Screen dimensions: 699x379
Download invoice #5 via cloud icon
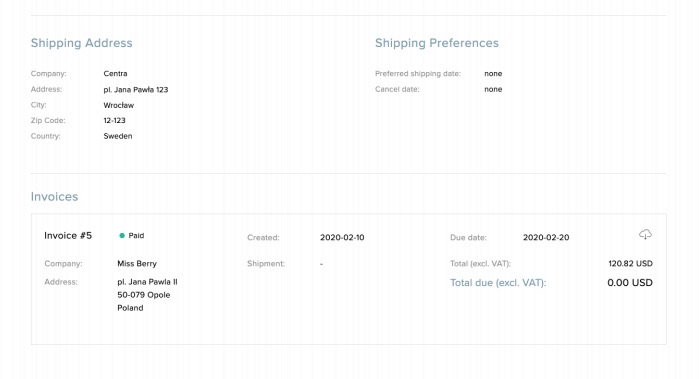tap(645, 234)
